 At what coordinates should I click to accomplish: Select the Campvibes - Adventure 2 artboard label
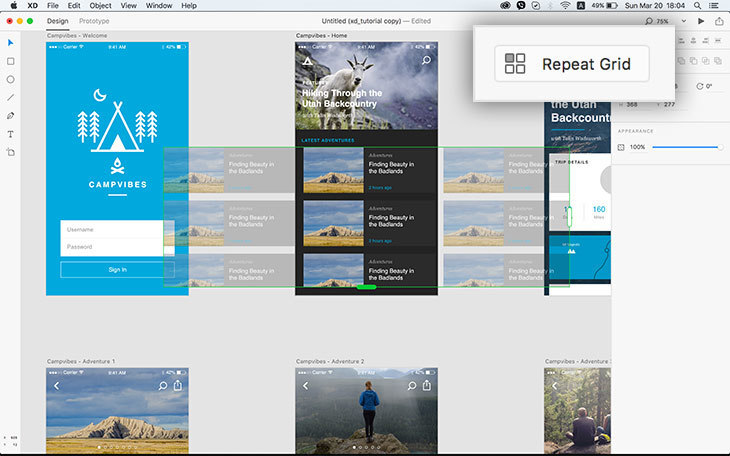(330, 361)
